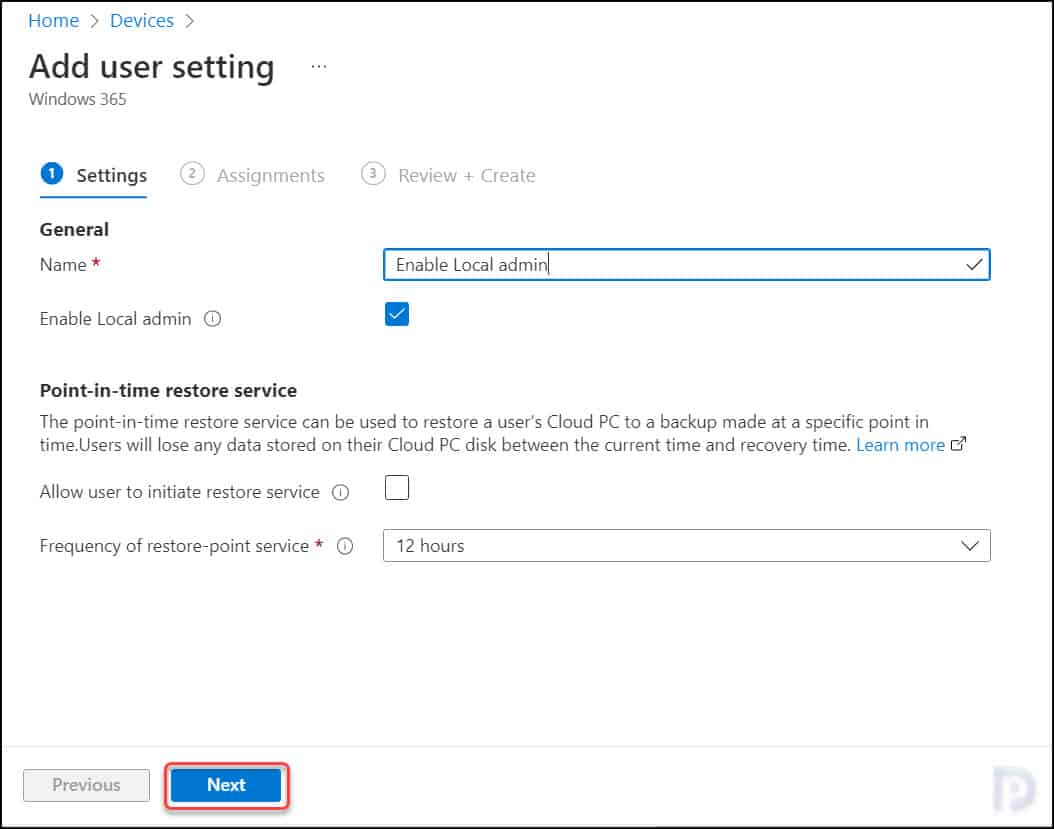This screenshot has height=829, width=1054.
Task: Click info icon for Allow user to initiate restore
Action: [x=341, y=492]
